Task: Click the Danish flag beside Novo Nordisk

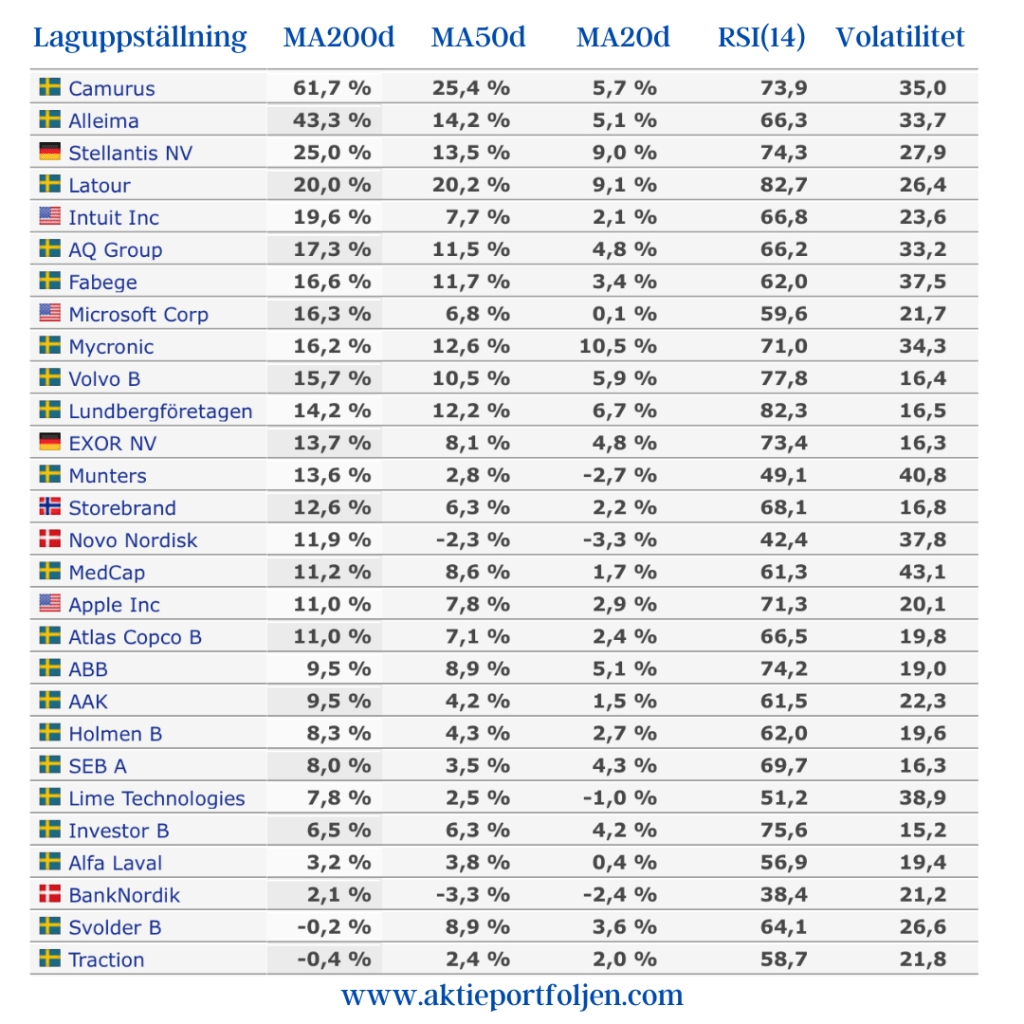Action: point(49,539)
